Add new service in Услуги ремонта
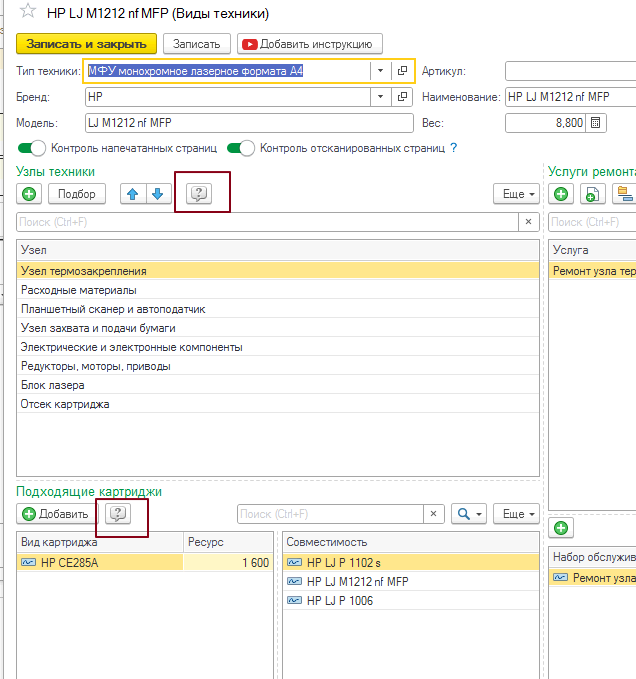 pyautogui.click(x=561, y=194)
